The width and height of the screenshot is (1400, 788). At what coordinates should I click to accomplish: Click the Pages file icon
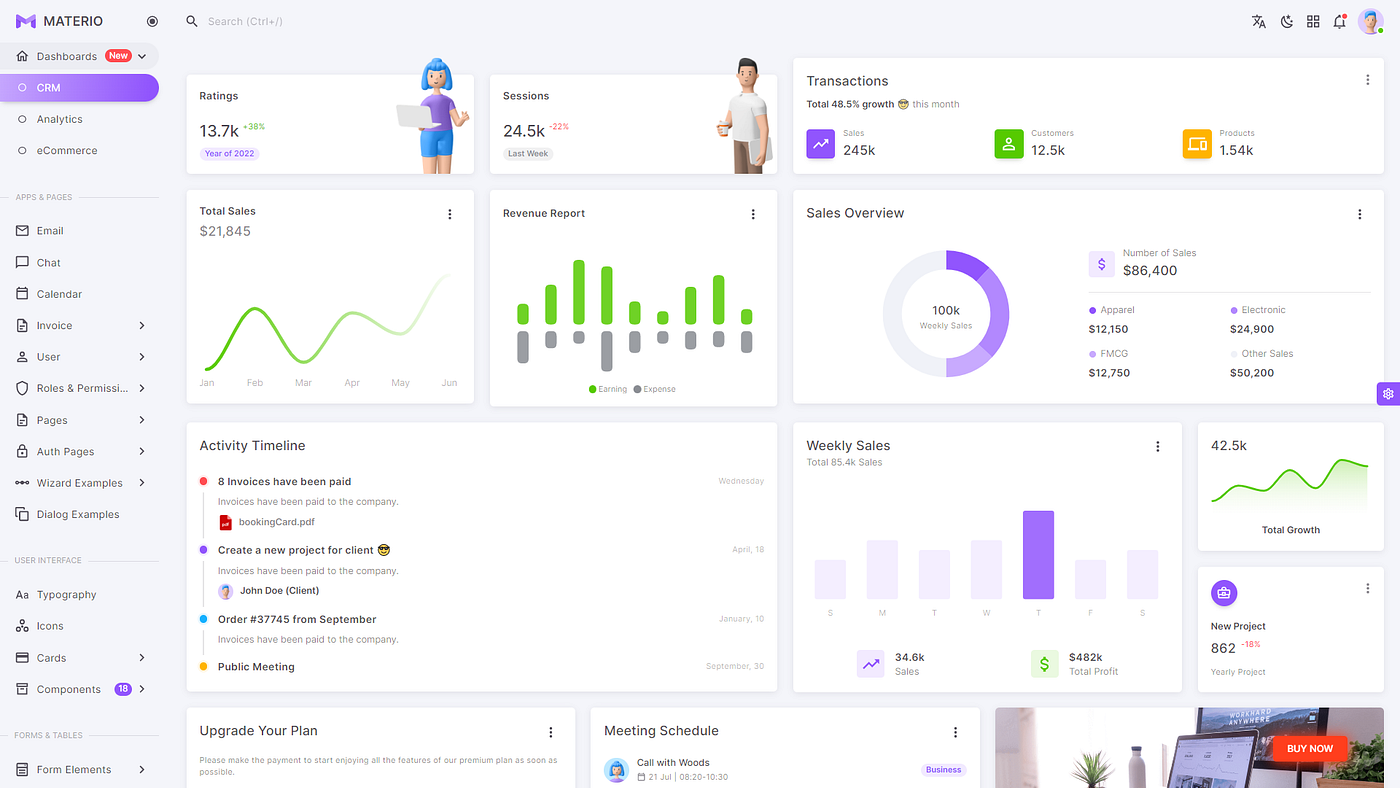22,420
